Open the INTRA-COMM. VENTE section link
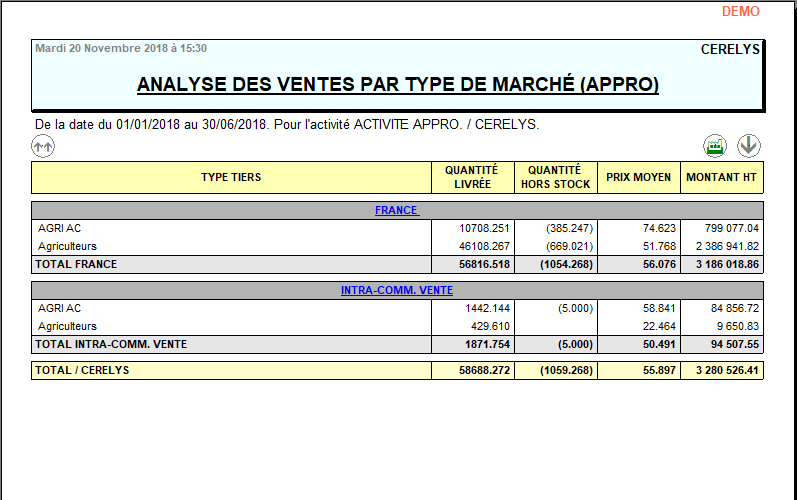Screen dimensions: 797x500 397,290
